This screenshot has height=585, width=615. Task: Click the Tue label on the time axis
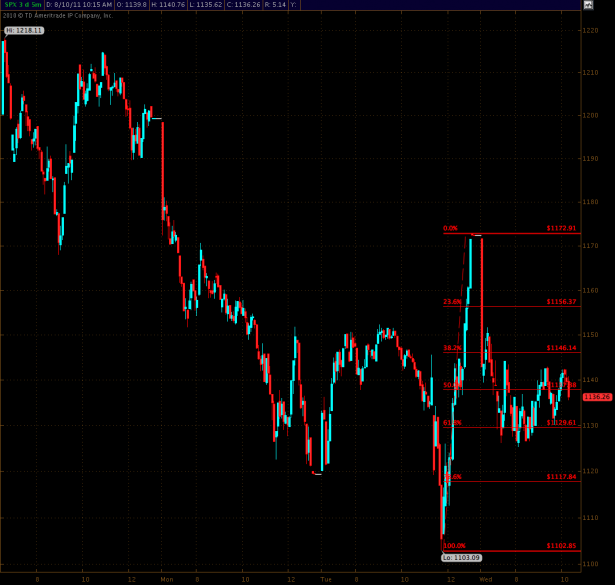pos(326,579)
